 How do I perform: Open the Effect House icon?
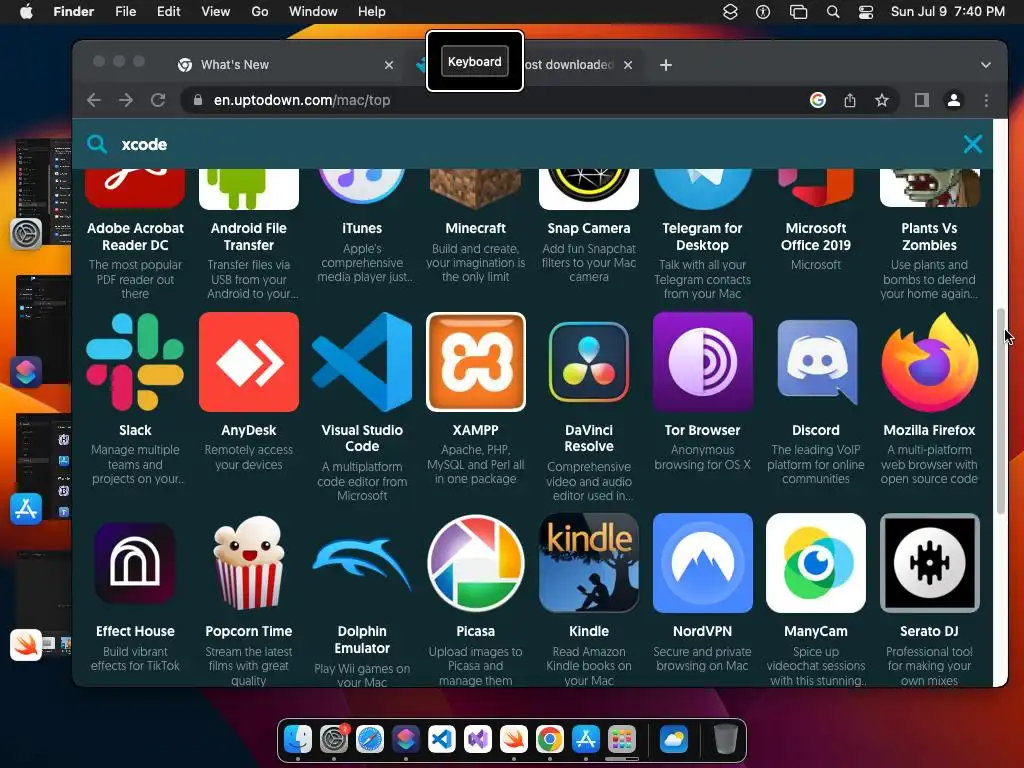coord(135,563)
